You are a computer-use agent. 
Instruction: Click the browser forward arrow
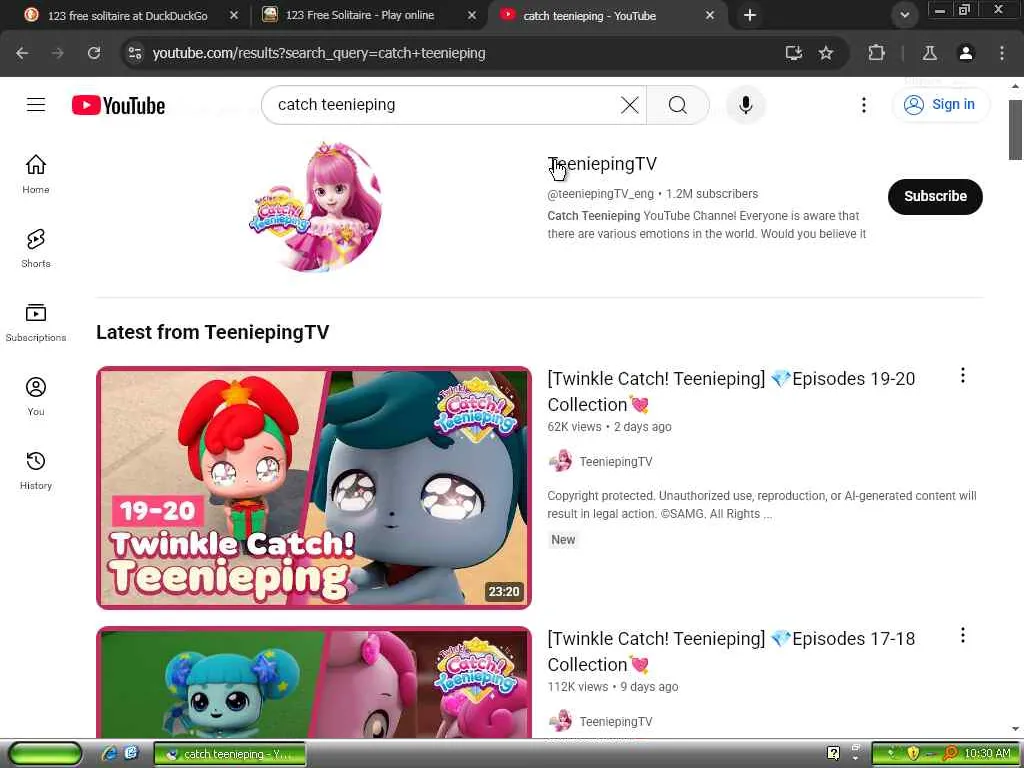point(58,53)
